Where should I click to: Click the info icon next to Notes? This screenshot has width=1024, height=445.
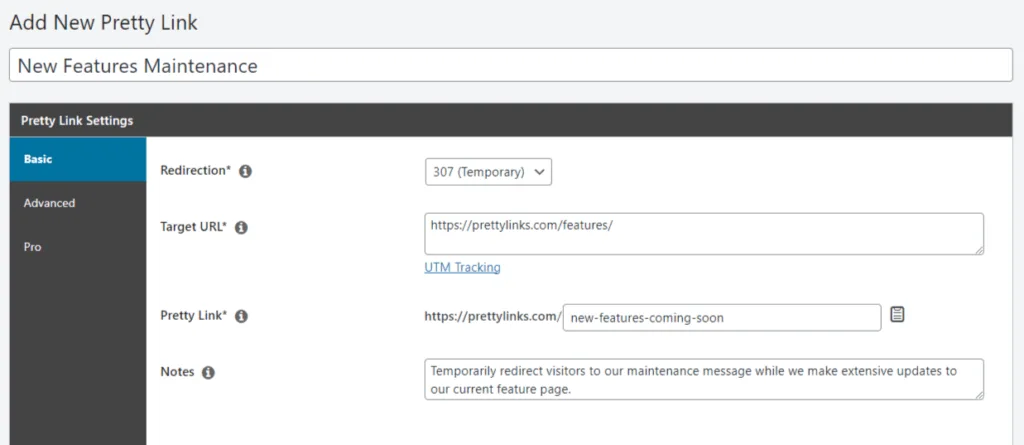click(x=208, y=372)
